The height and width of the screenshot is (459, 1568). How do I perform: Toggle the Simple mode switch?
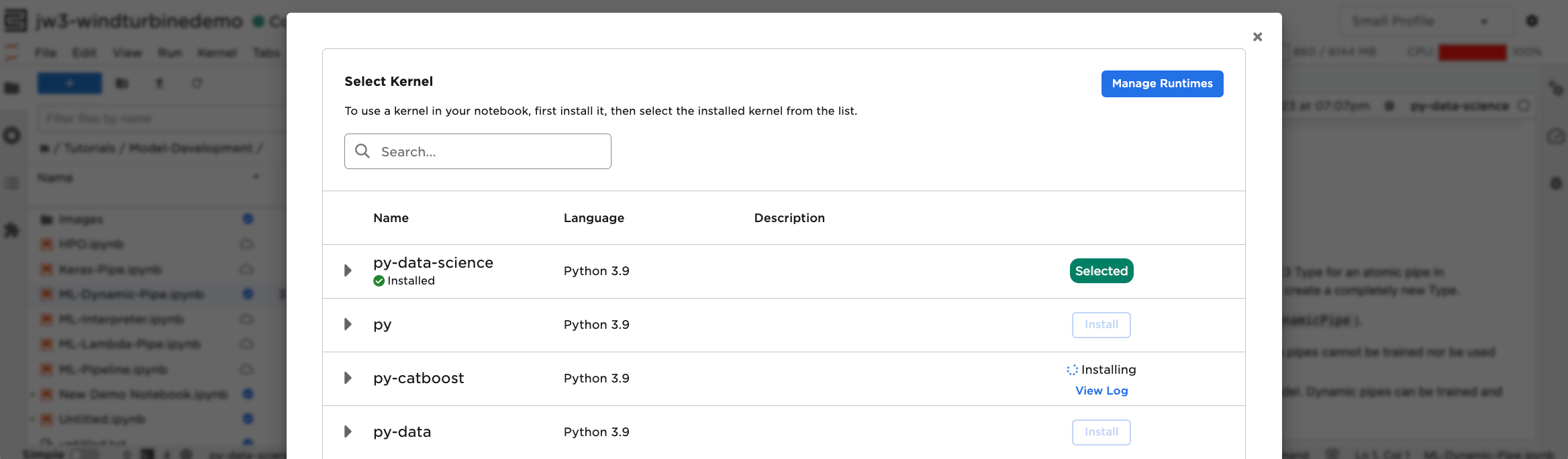coord(84,454)
